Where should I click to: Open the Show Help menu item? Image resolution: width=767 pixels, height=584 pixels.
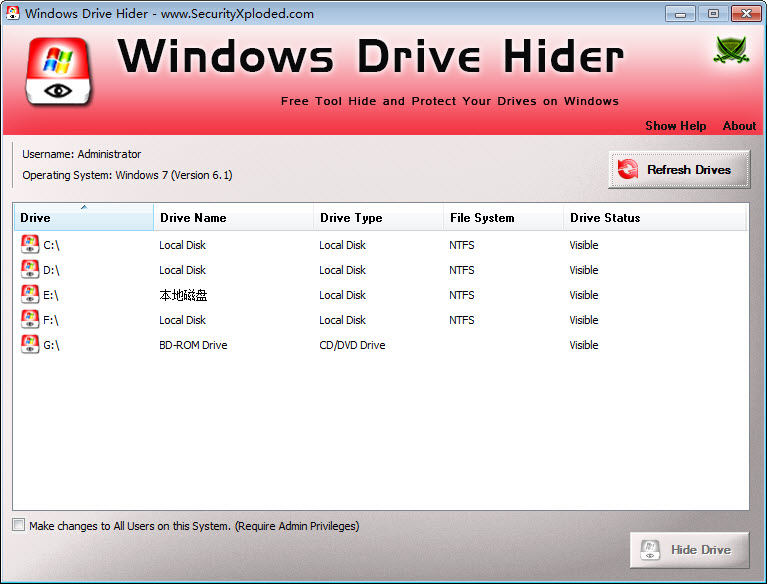[x=675, y=126]
